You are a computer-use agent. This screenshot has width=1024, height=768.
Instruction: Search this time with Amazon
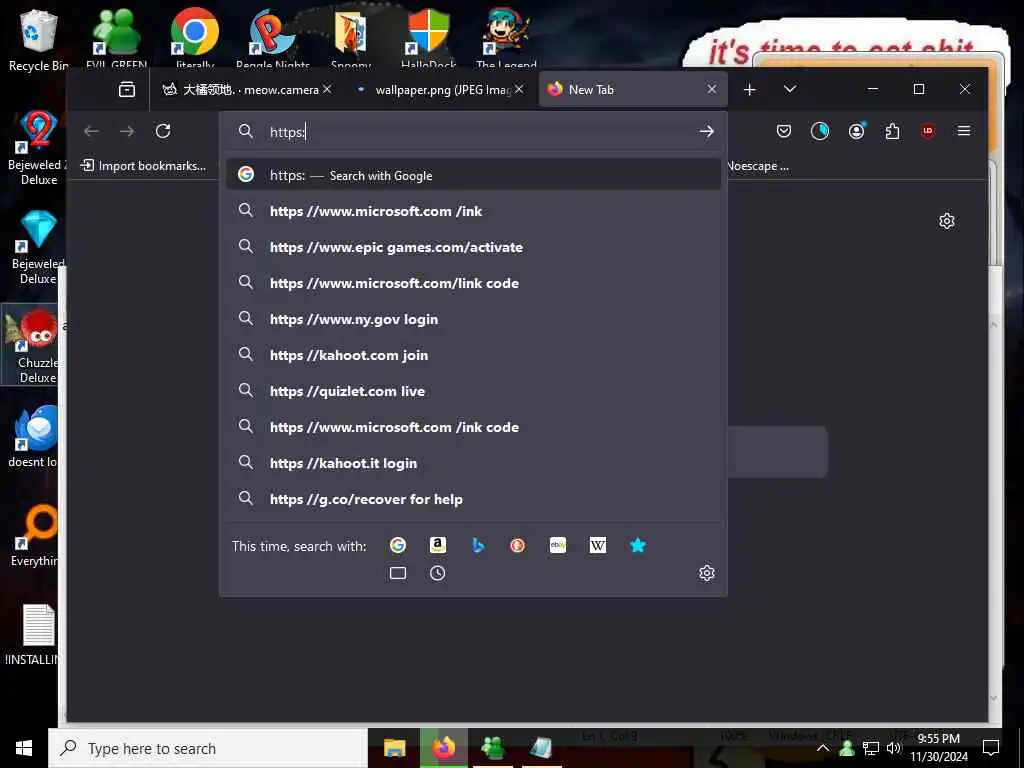[x=438, y=545]
